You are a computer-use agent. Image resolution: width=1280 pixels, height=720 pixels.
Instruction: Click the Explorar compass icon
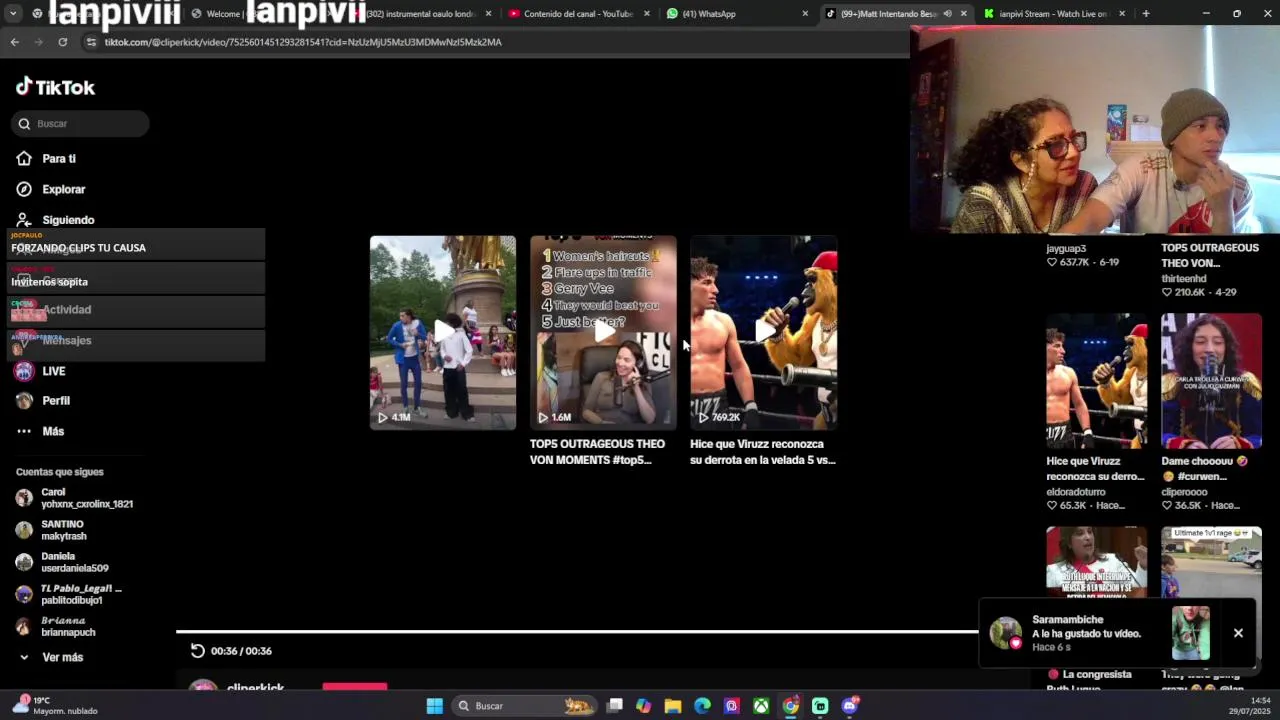point(24,189)
